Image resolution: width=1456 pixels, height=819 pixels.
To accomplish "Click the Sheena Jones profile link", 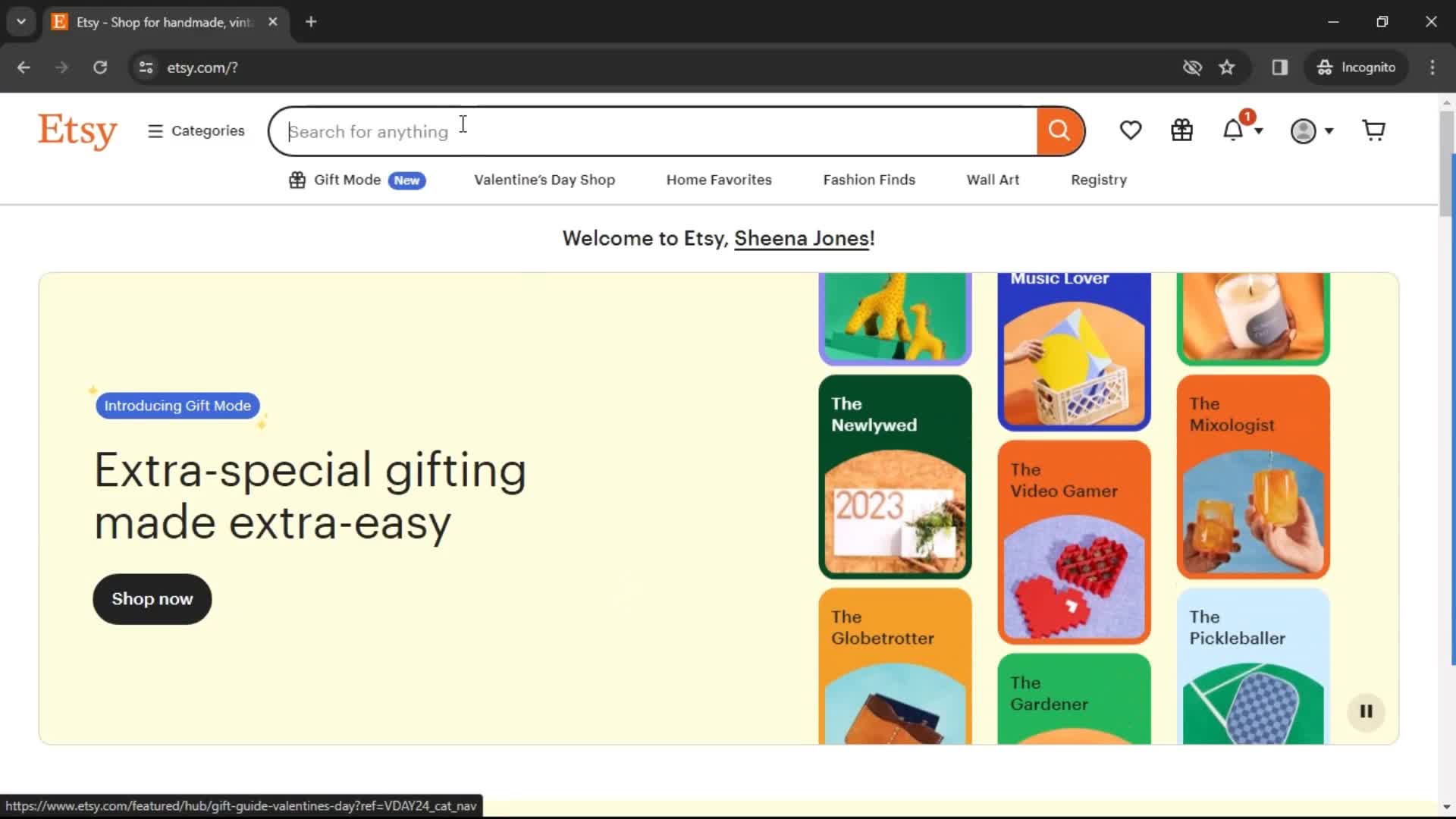I will click(801, 238).
